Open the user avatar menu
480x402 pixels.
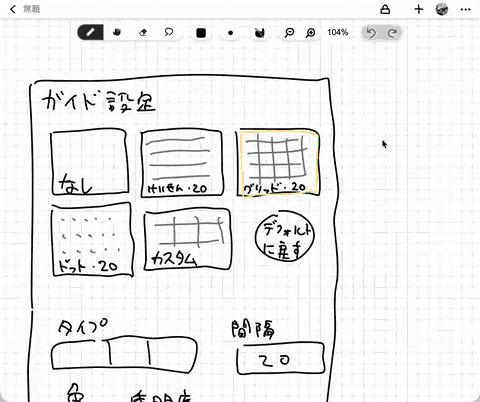442,9
